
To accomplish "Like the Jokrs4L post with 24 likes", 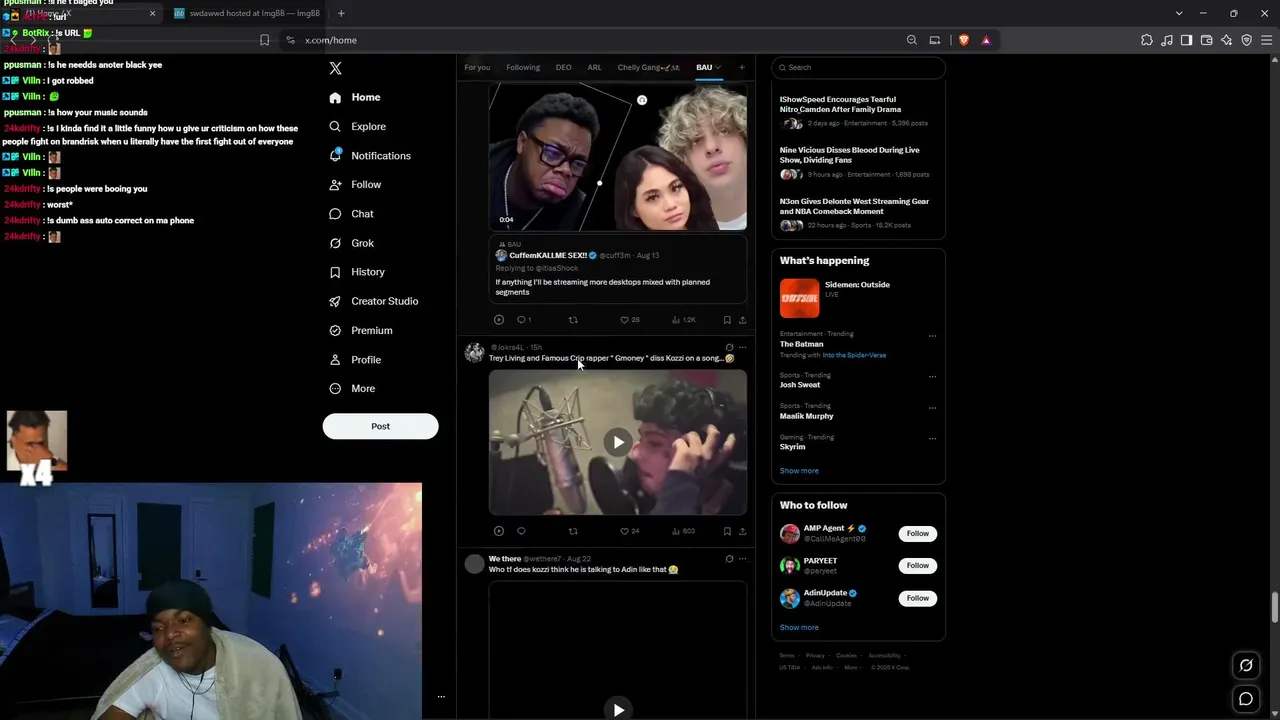I will (629, 531).
